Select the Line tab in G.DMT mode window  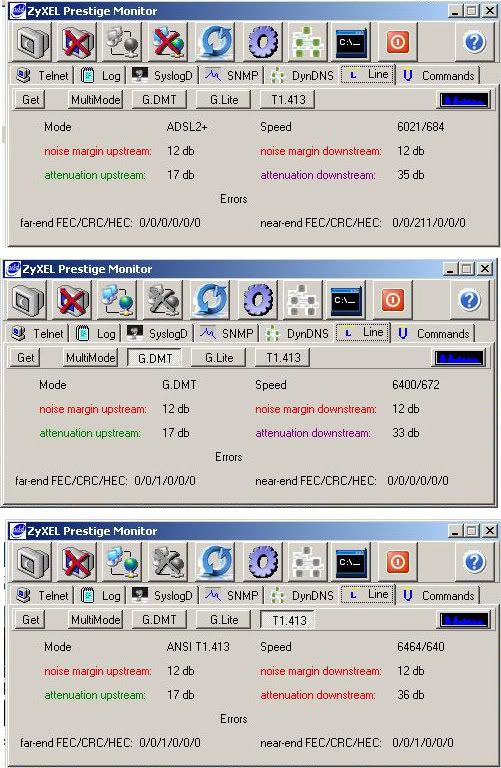click(x=363, y=333)
